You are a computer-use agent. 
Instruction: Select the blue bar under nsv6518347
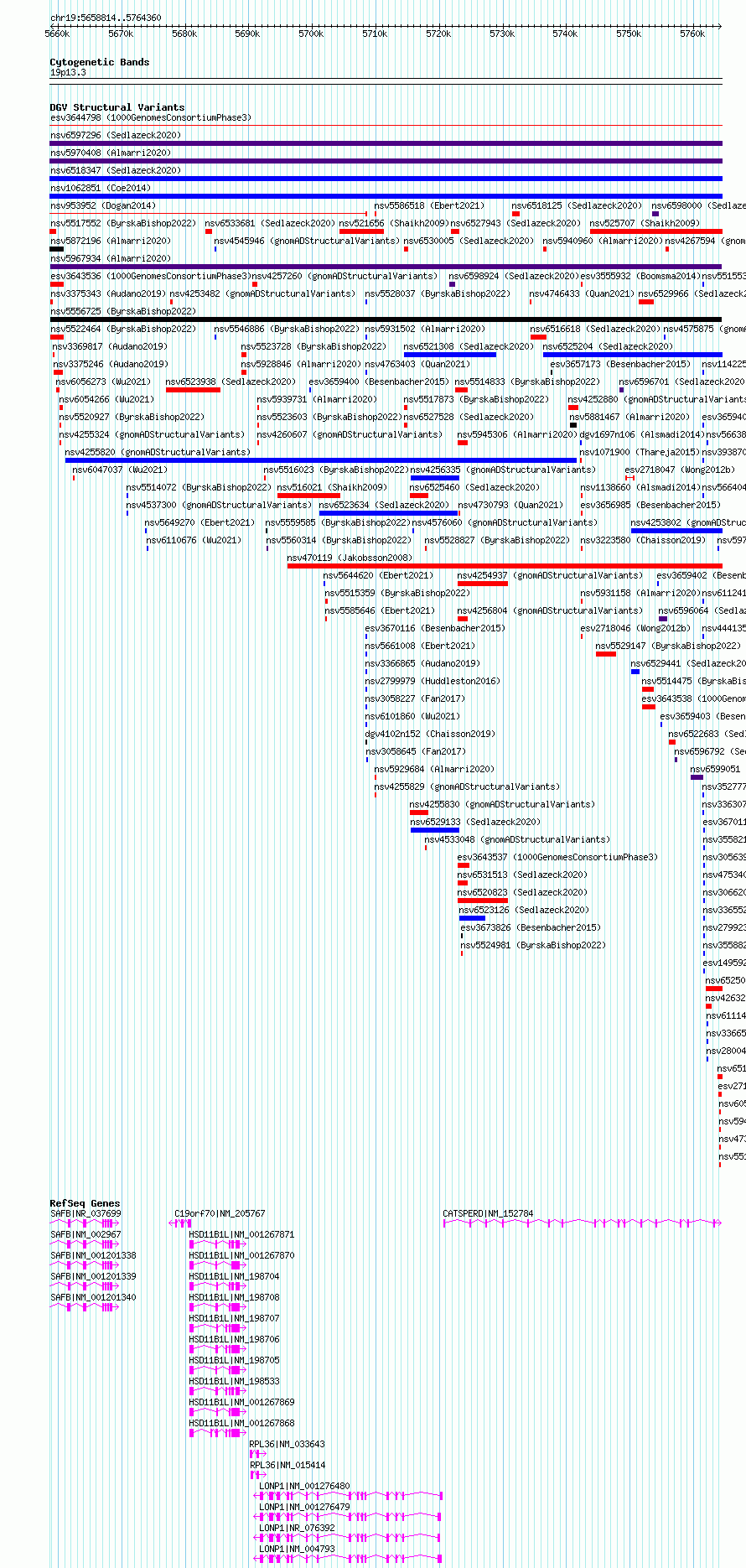(386, 179)
